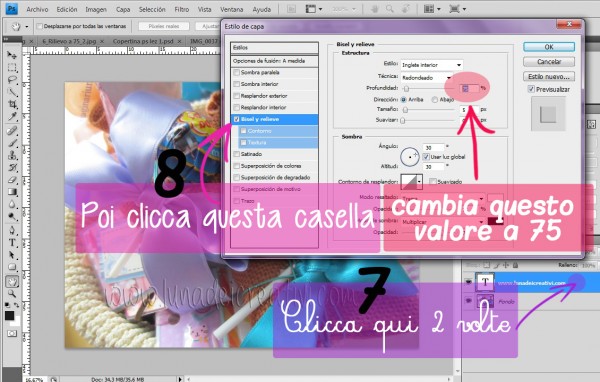
Task: Click the Profundidad percentage input field
Action: tap(469, 88)
